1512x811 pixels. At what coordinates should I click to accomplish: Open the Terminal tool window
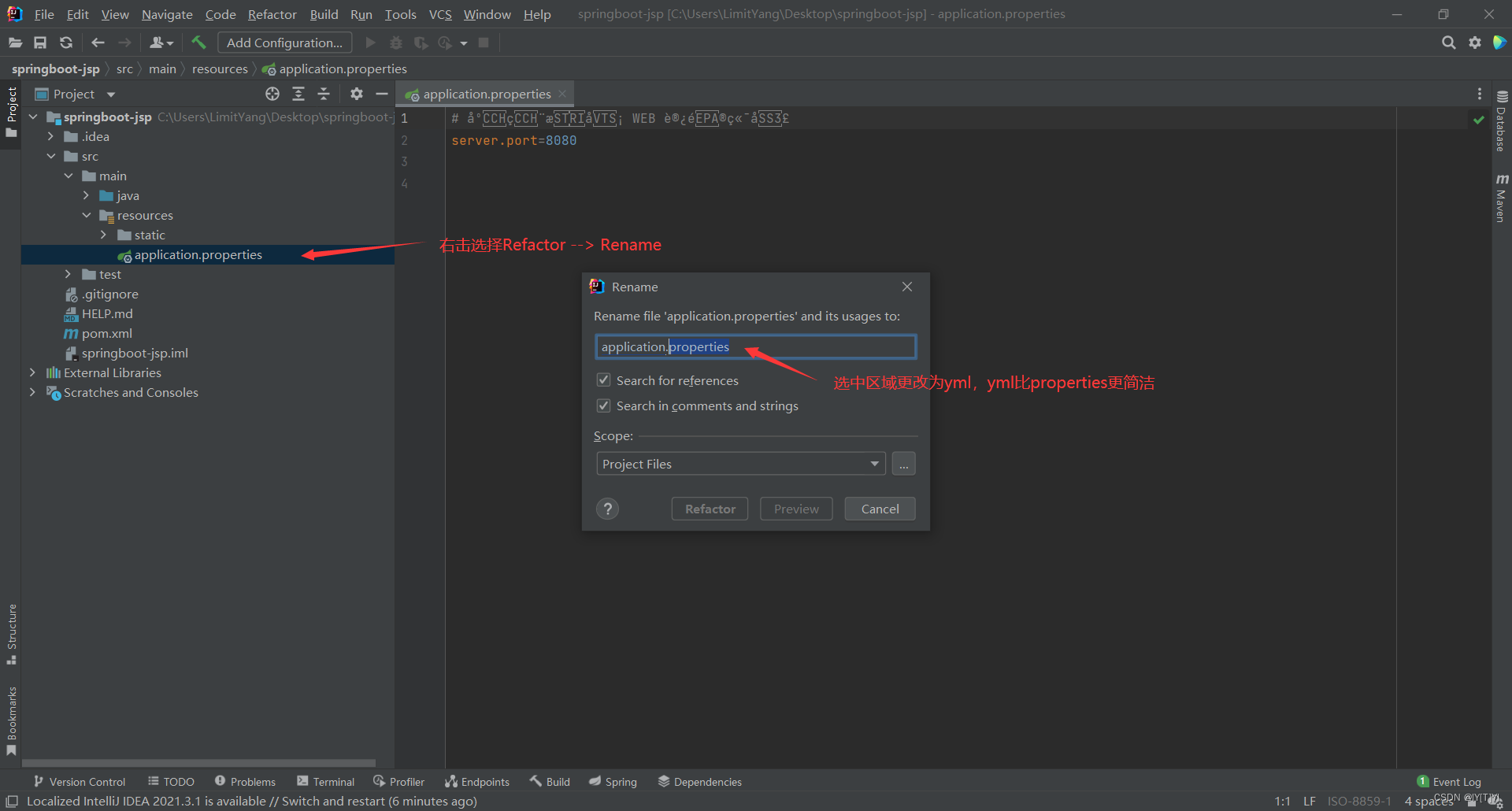[x=326, y=781]
